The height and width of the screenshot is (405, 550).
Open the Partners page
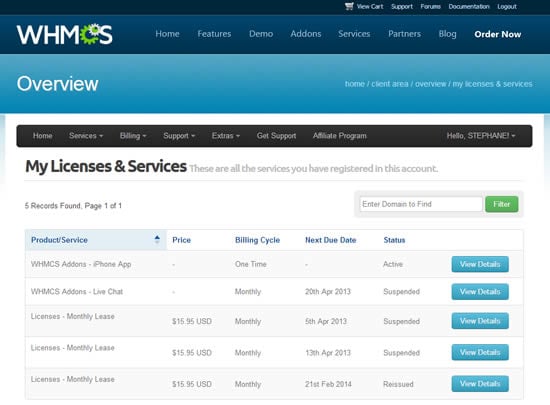coord(404,34)
